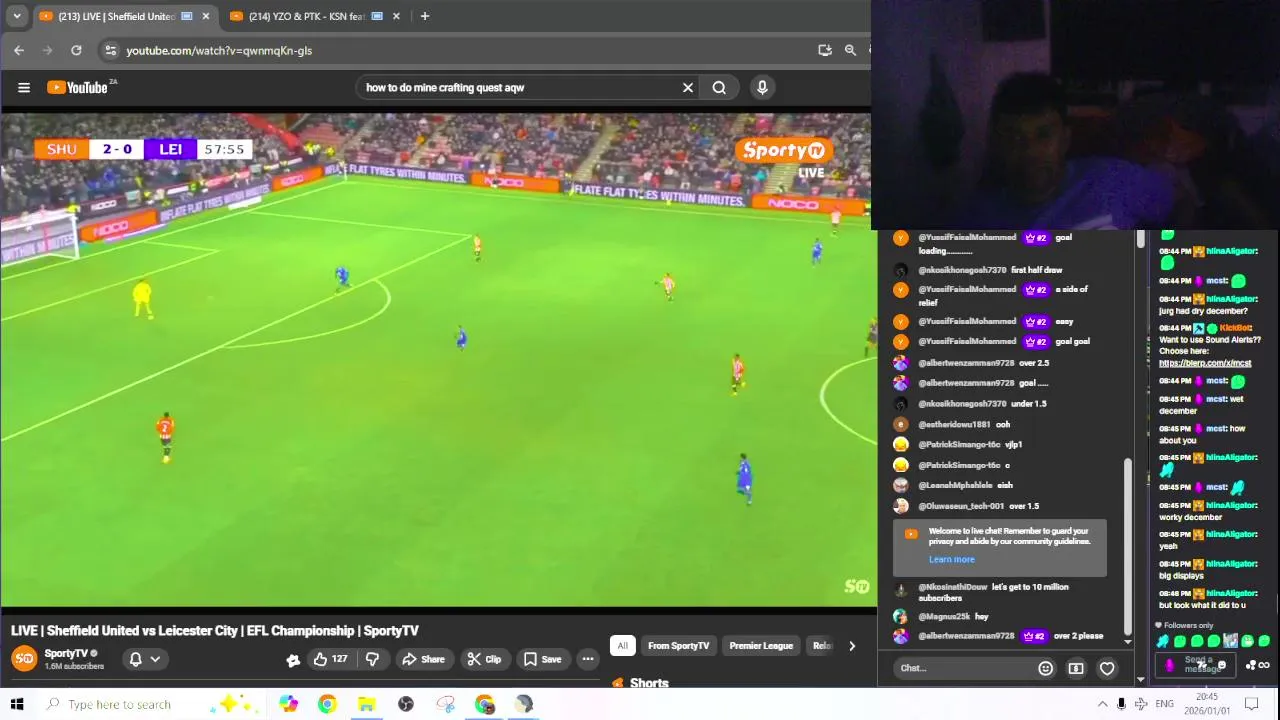Click the taskbar microphone tray icon
The width and height of the screenshot is (1280, 720).
(1122, 704)
